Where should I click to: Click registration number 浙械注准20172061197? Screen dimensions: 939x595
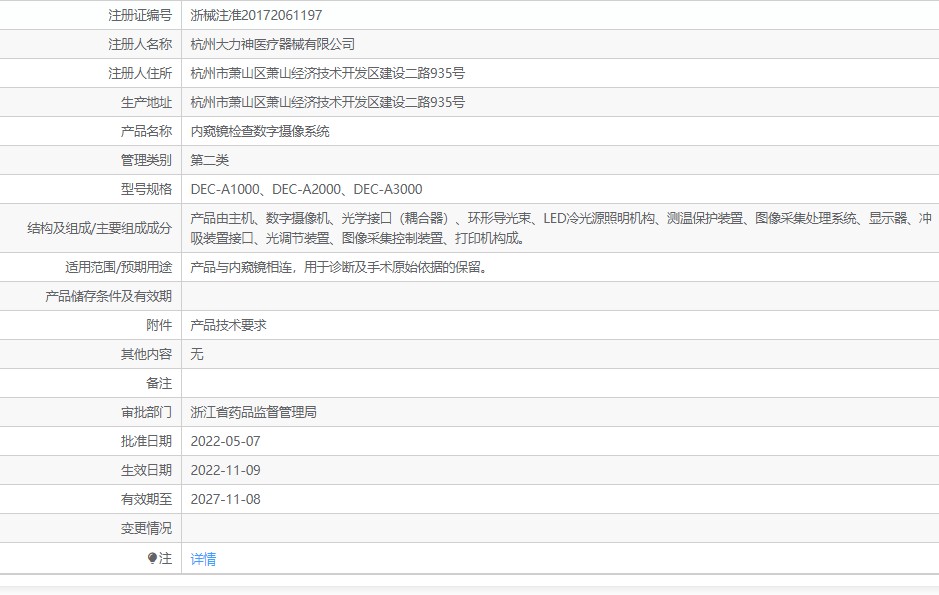coord(256,15)
